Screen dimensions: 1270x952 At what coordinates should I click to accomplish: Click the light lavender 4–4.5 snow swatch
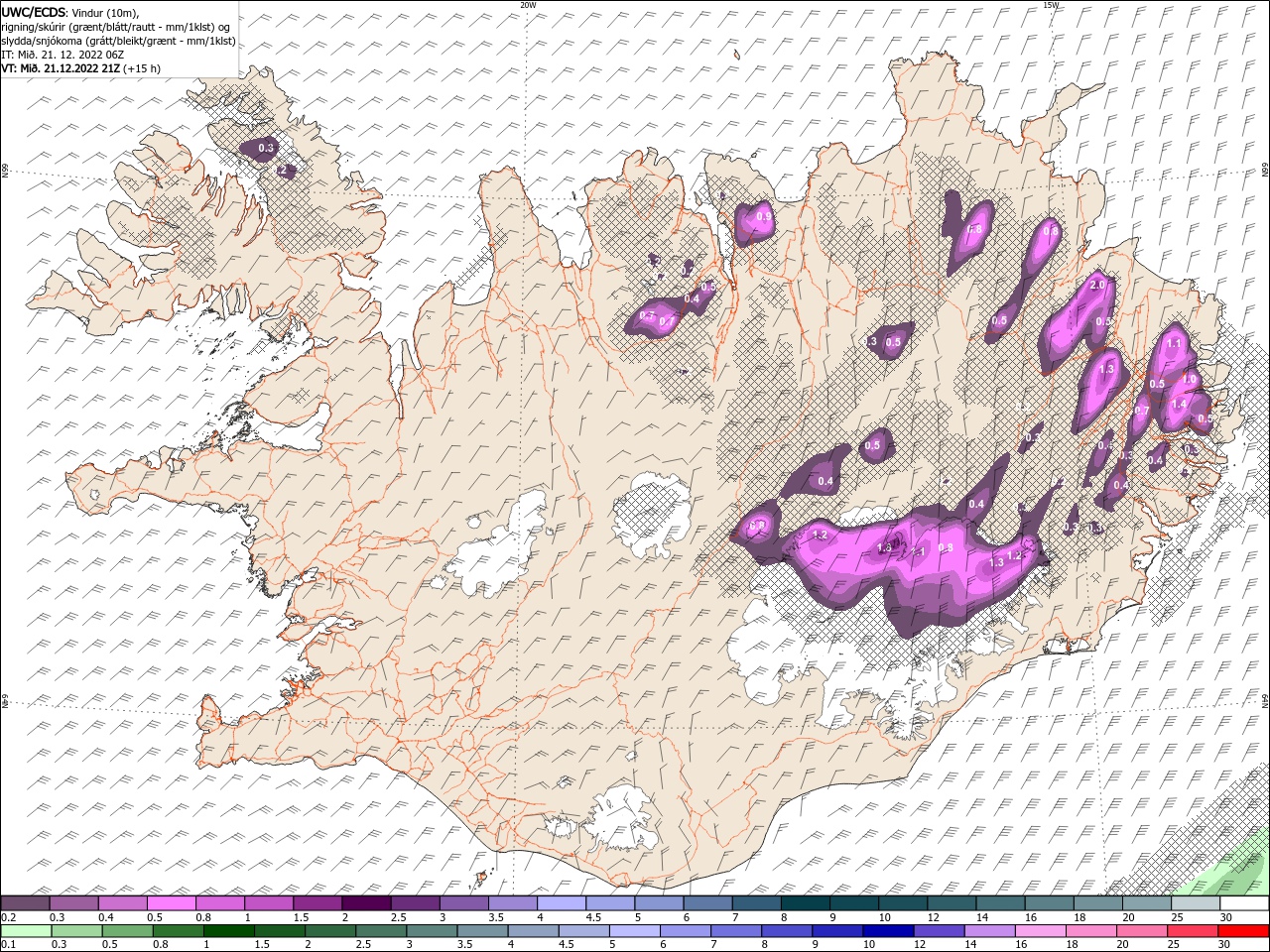[x=561, y=903]
